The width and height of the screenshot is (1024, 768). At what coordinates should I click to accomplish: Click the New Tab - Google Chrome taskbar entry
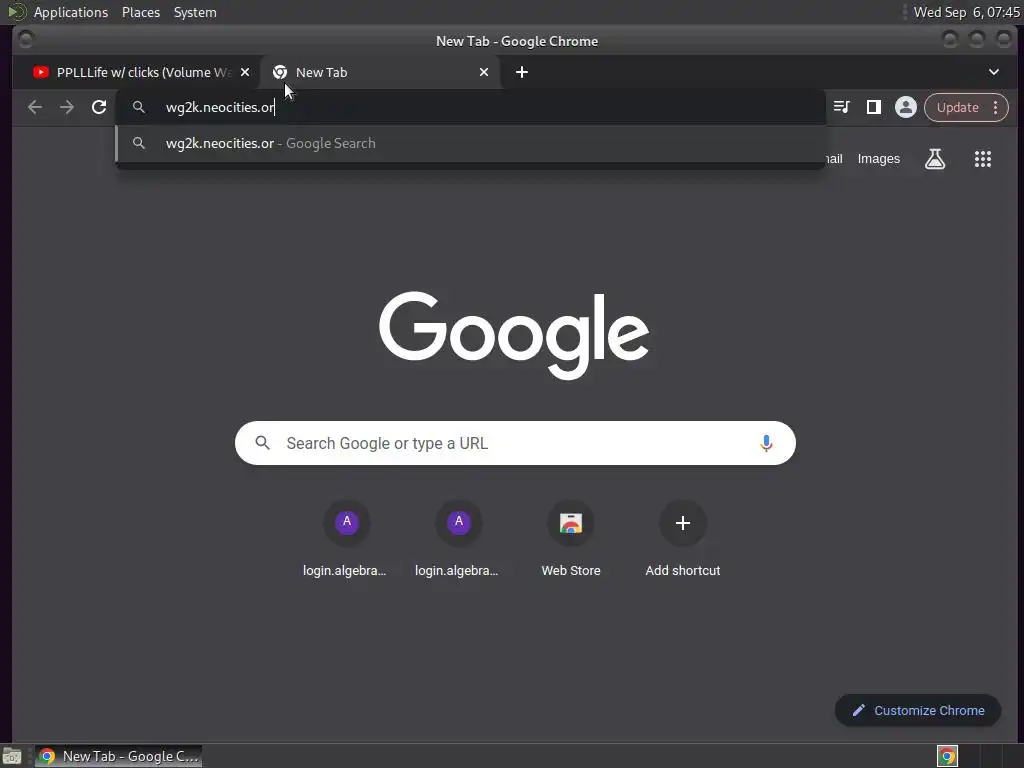[118, 756]
